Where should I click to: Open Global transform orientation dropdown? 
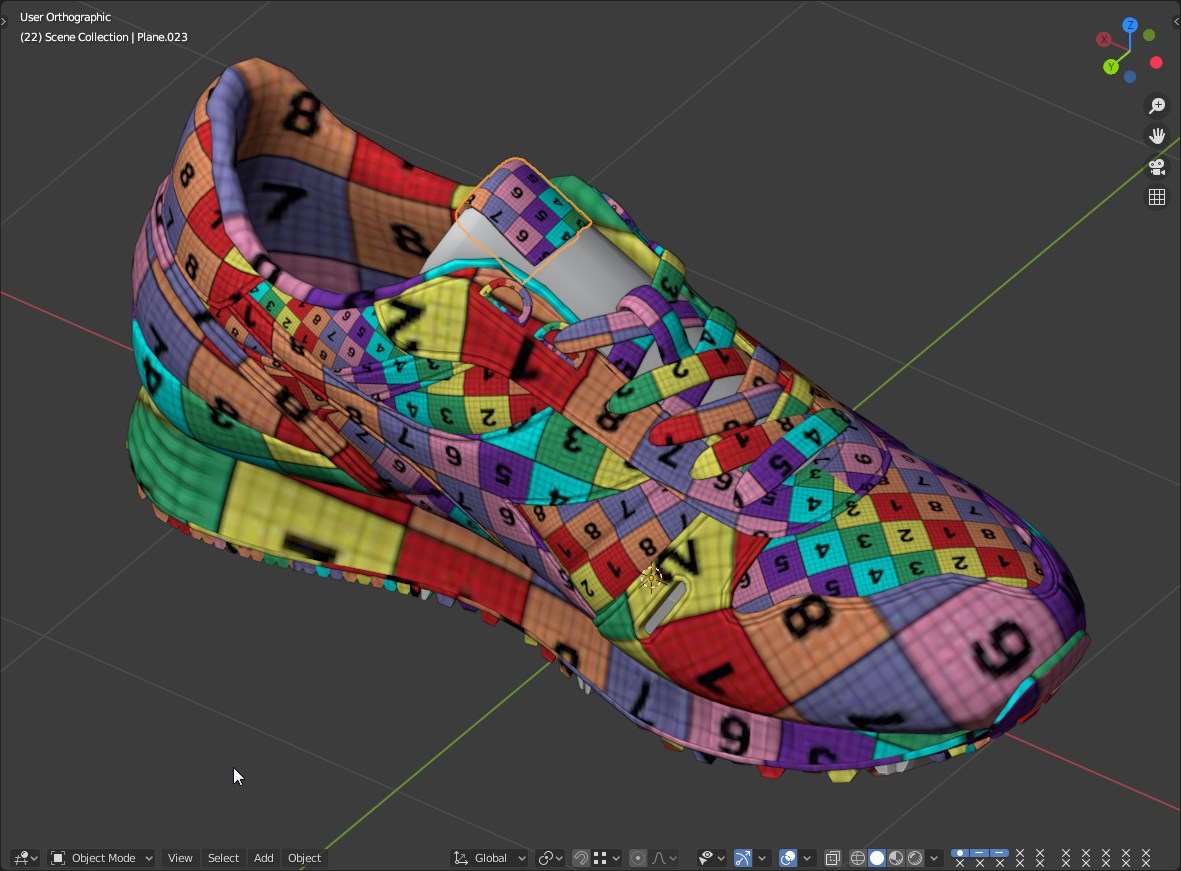coord(490,858)
